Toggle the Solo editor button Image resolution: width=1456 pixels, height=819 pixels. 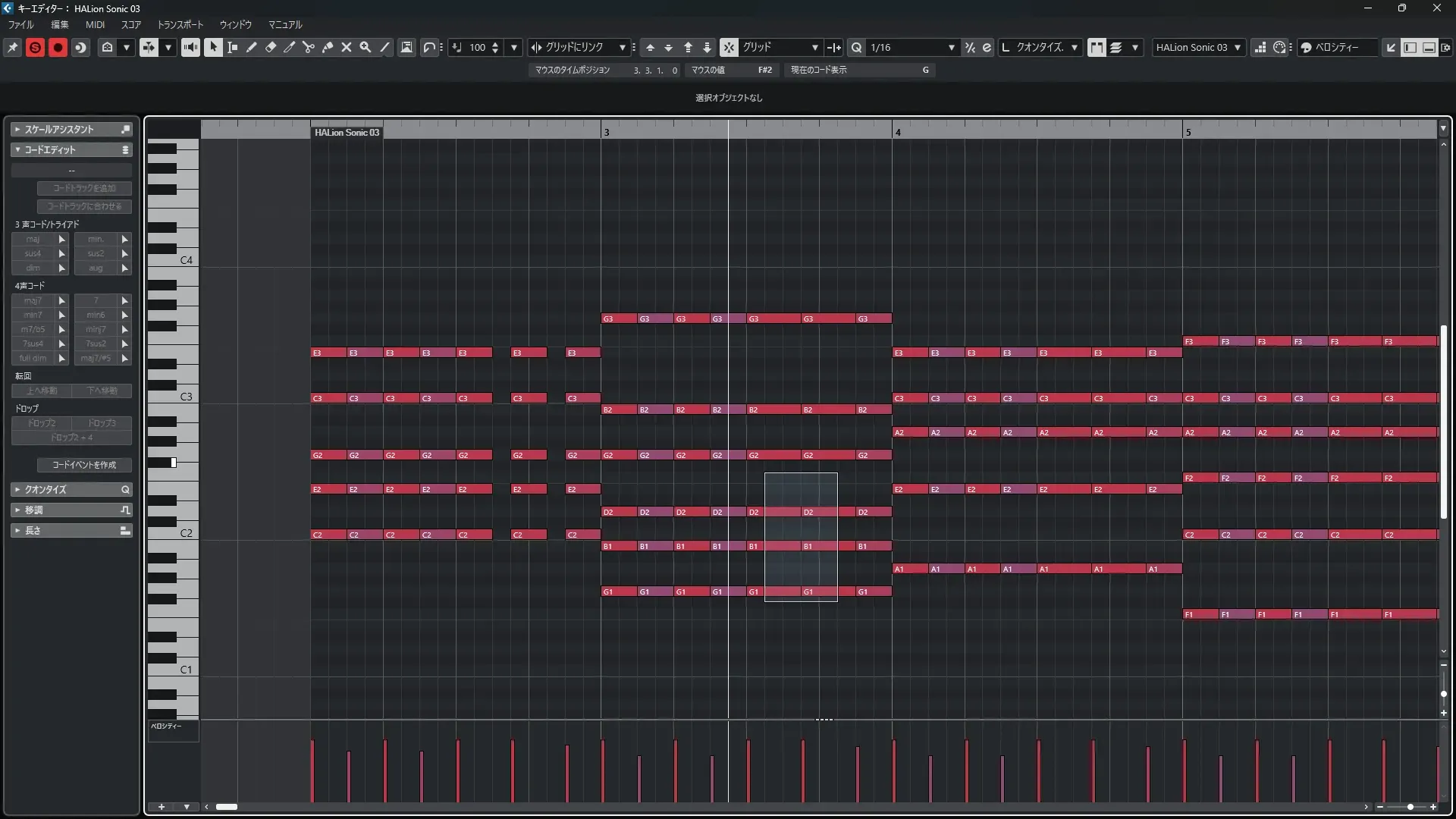pos(35,47)
